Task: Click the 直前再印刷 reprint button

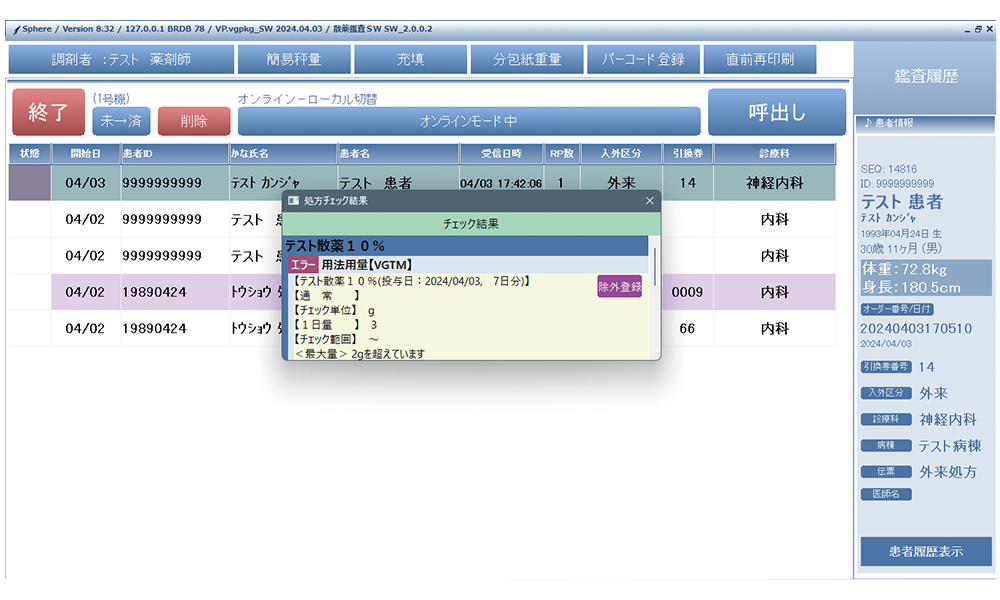Action: click(x=760, y=59)
